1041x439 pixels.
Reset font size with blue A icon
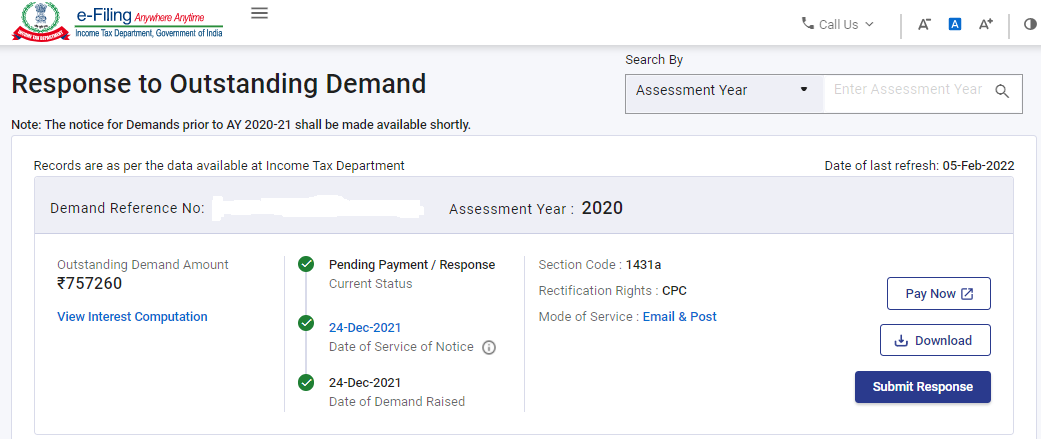955,25
